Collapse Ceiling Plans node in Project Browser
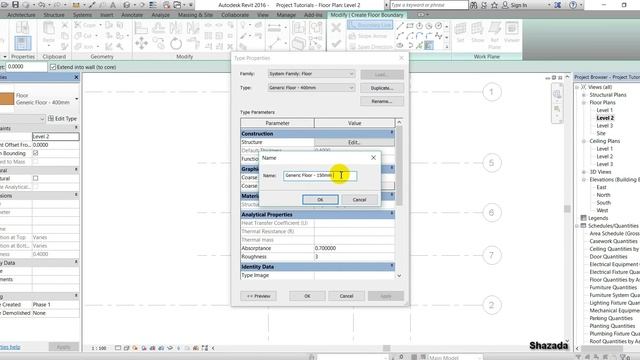 coord(584,141)
